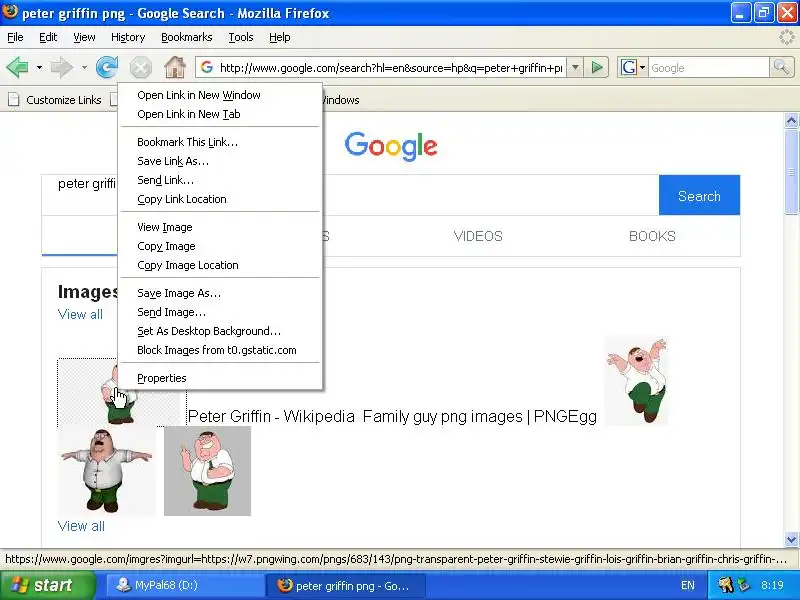Click the scrollbar up arrow
The width and height of the screenshot is (800, 600).
pos(791,120)
